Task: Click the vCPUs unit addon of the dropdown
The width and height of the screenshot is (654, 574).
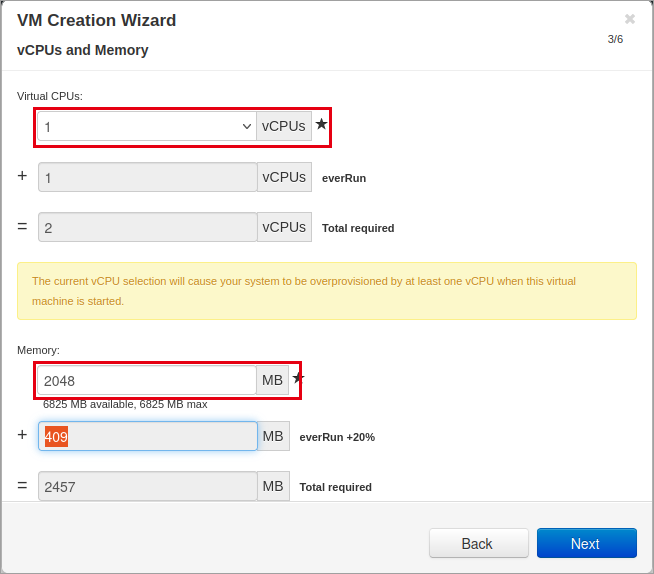Action: coord(284,126)
